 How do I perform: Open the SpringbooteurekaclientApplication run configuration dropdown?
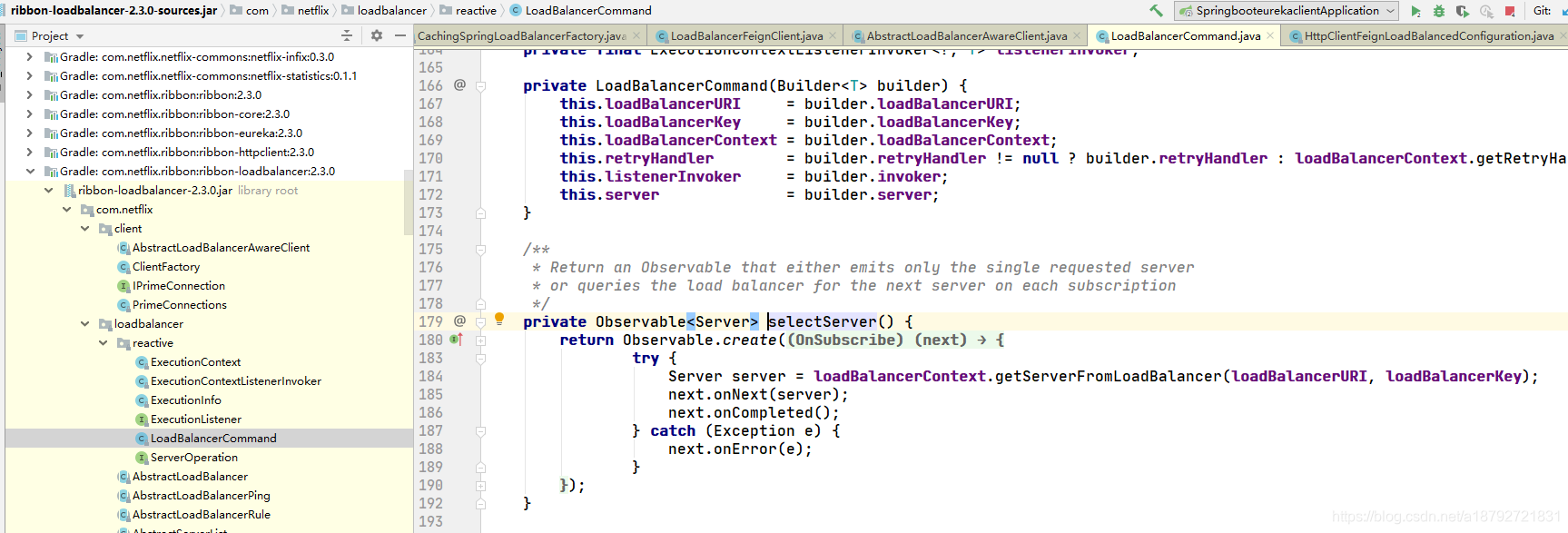point(1286,11)
